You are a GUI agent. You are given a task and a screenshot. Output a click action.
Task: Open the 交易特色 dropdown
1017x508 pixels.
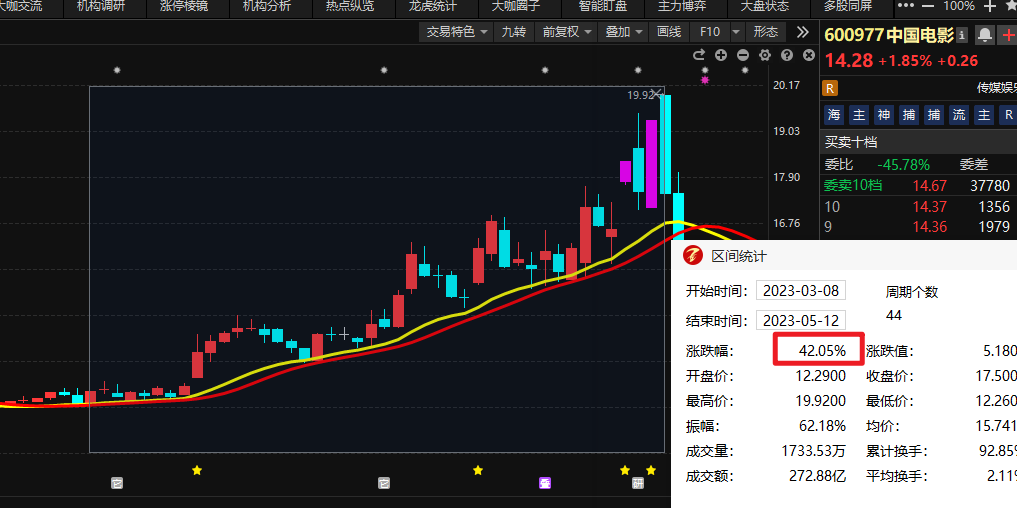457,32
